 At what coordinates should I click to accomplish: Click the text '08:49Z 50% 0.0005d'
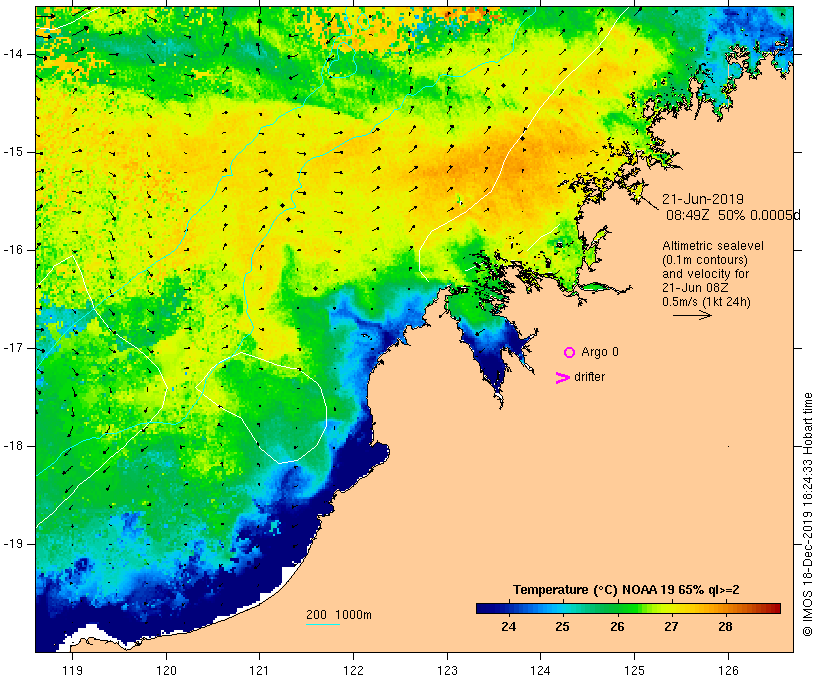tap(733, 215)
